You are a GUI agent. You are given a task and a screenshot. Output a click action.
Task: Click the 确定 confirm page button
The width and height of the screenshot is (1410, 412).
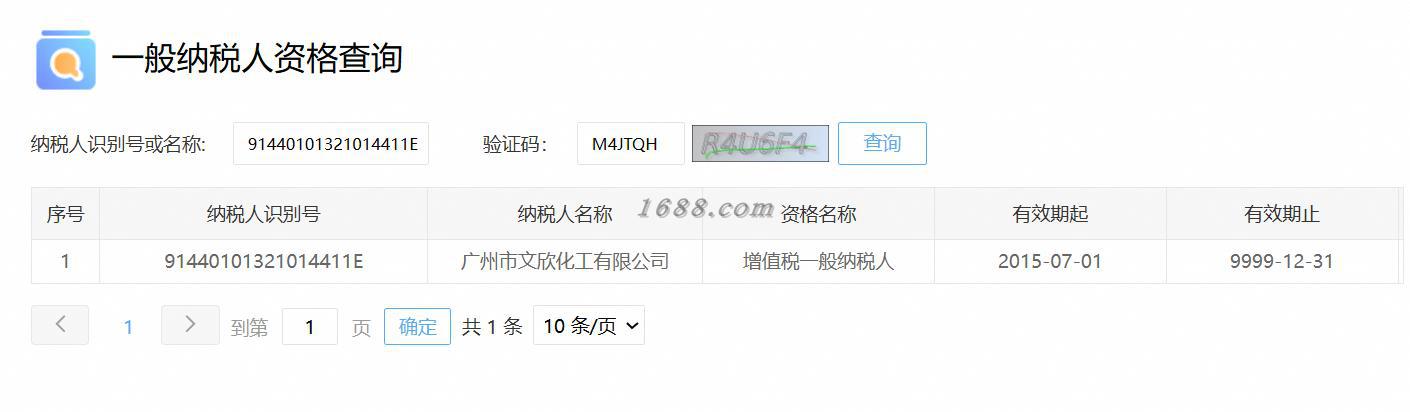click(x=418, y=327)
